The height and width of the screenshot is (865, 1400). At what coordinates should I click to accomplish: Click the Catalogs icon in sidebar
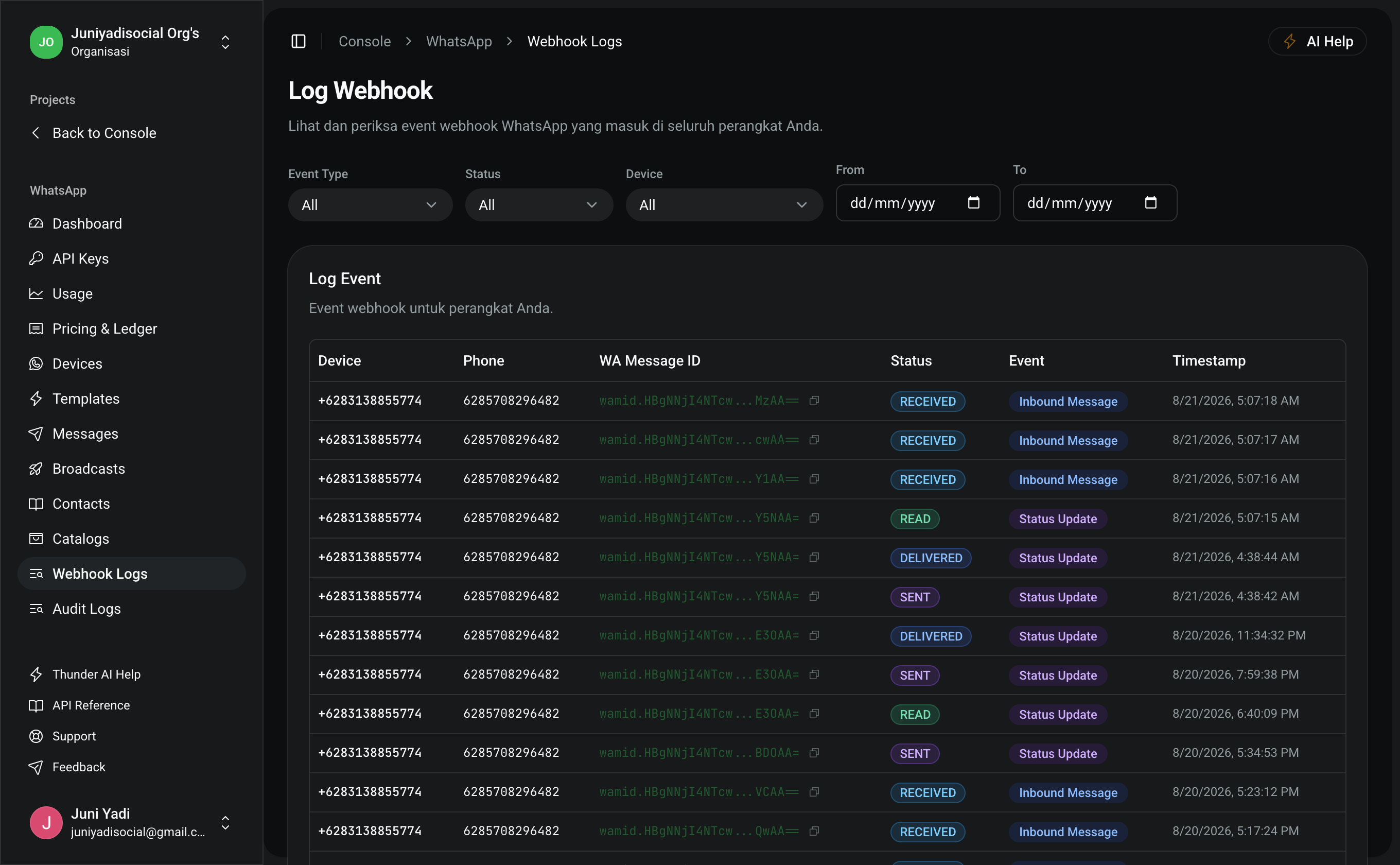pyautogui.click(x=36, y=539)
